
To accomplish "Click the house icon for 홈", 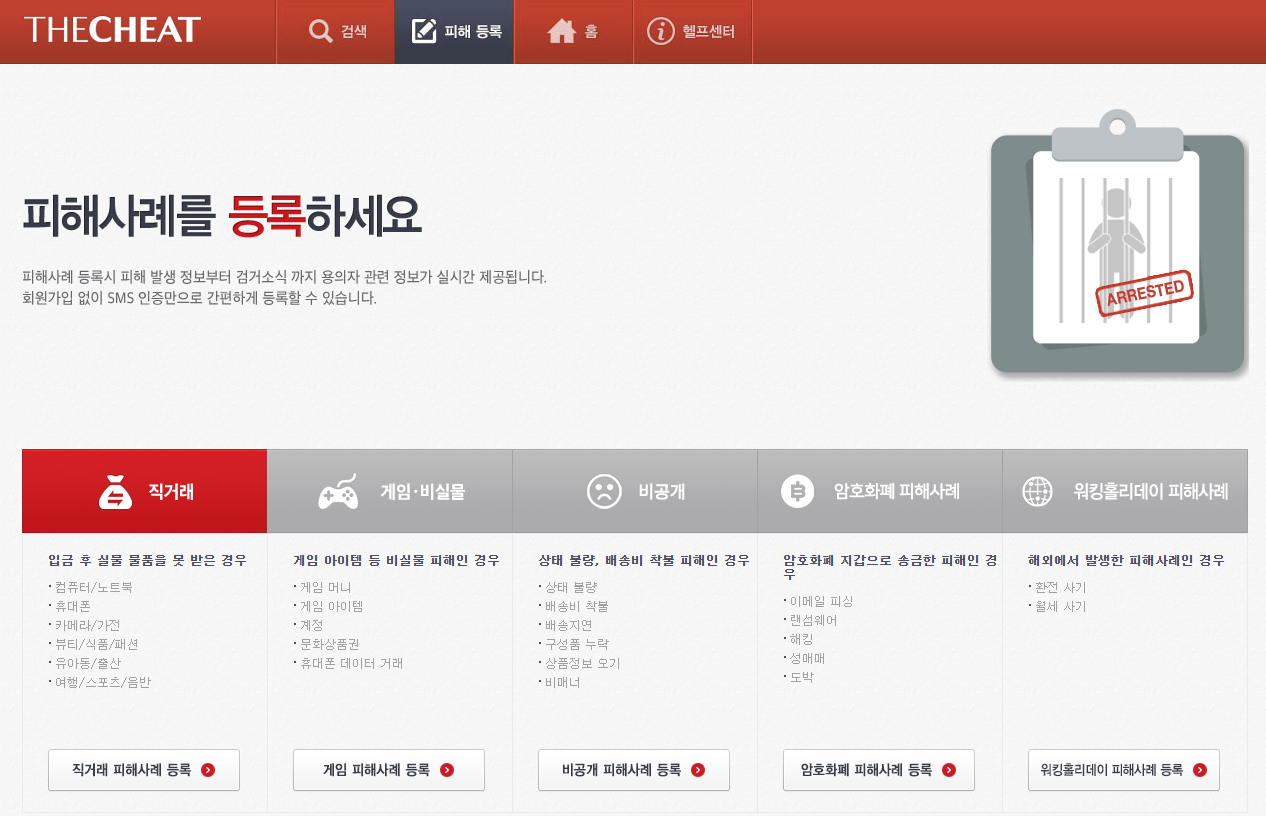I will [x=562, y=32].
